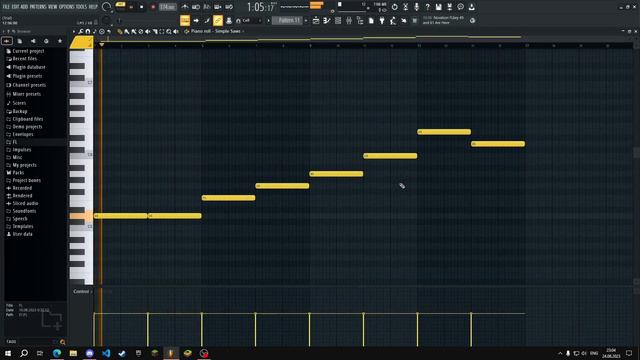Click the Control lane label
The height and width of the screenshot is (360, 640).
pyautogui.click(x=81, y=291)
